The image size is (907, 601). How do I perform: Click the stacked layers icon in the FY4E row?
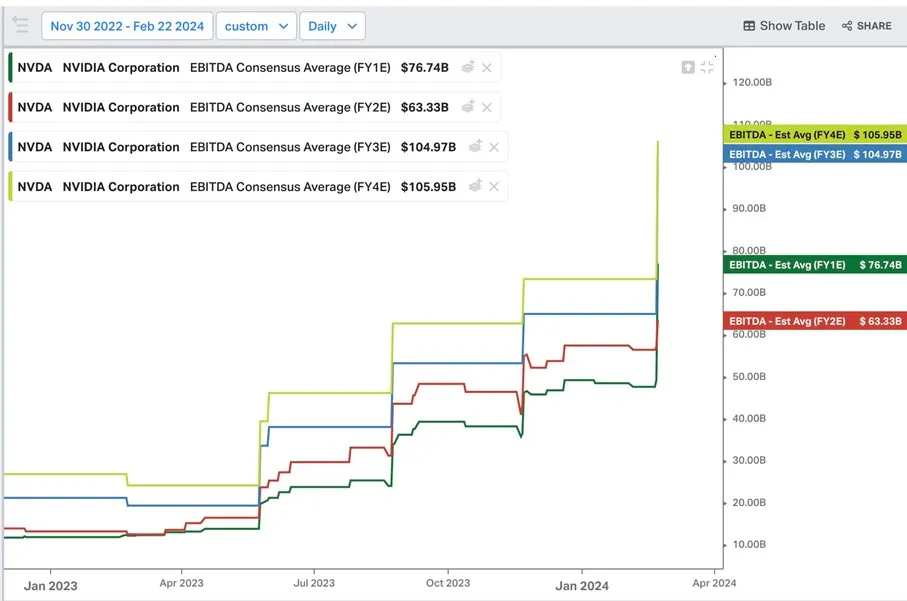click(475, 186)
